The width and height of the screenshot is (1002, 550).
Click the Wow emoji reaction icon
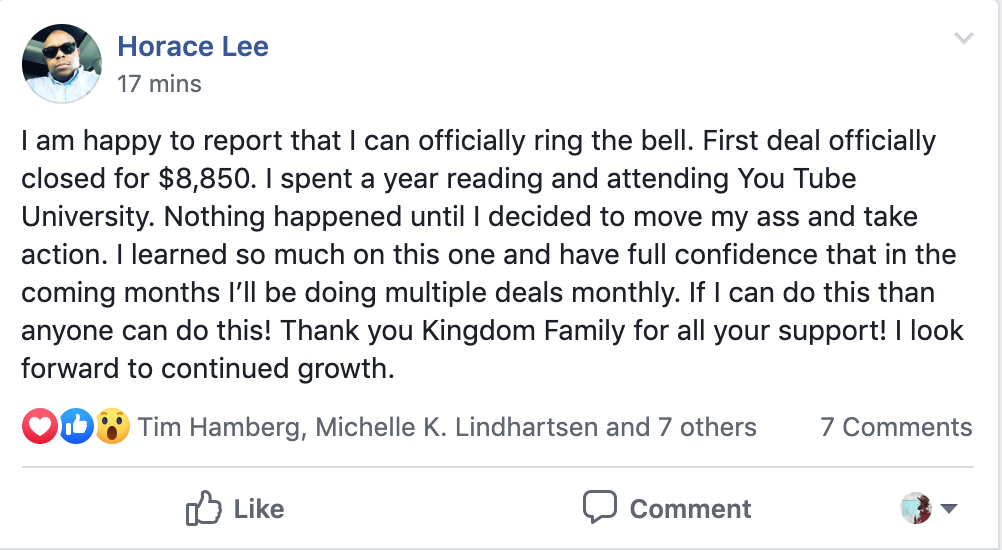114,428
